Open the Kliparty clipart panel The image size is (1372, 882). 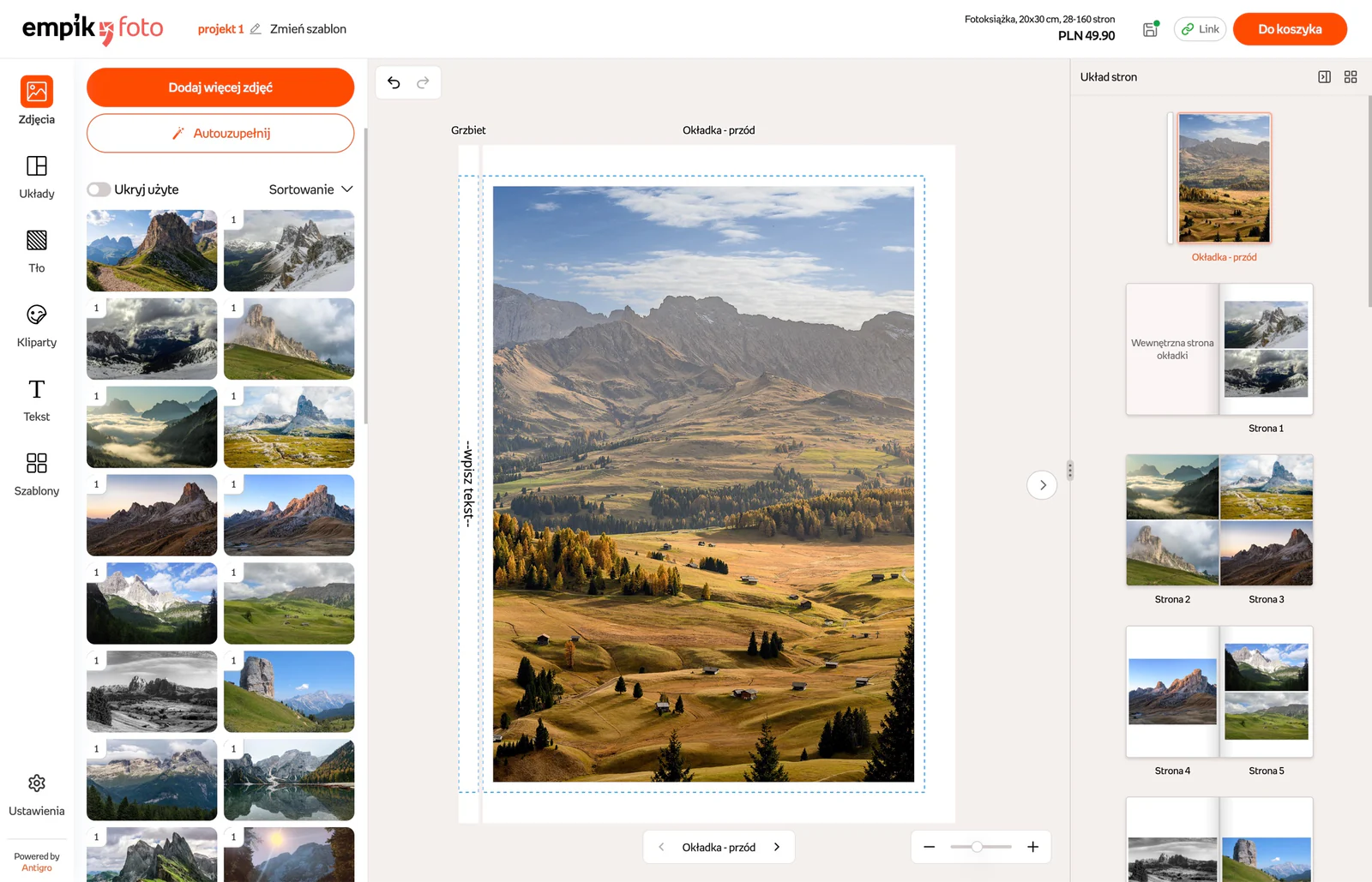36,326
